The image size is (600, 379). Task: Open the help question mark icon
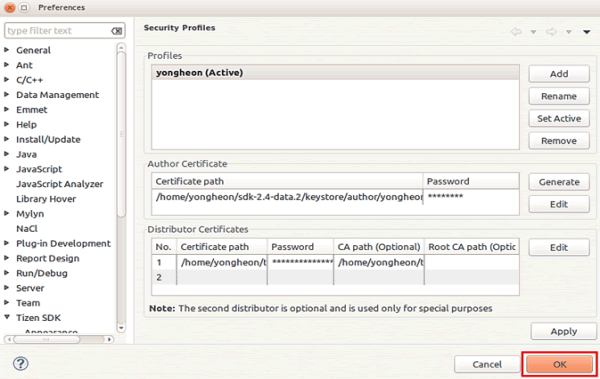(x=21, y=363)
